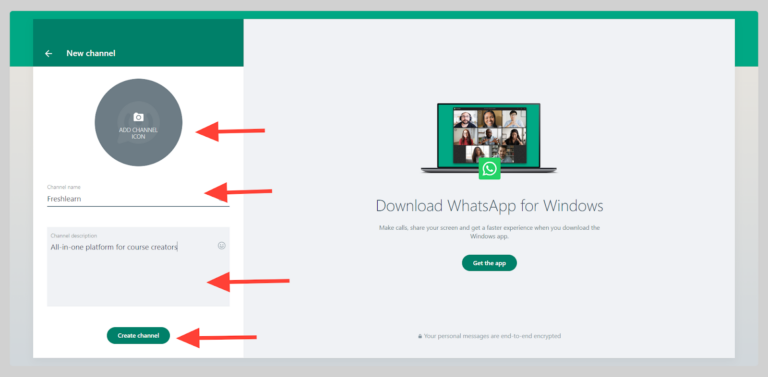Open the laptop video call illustration
This screenshot has height=377, width=768.
(489, 138)
